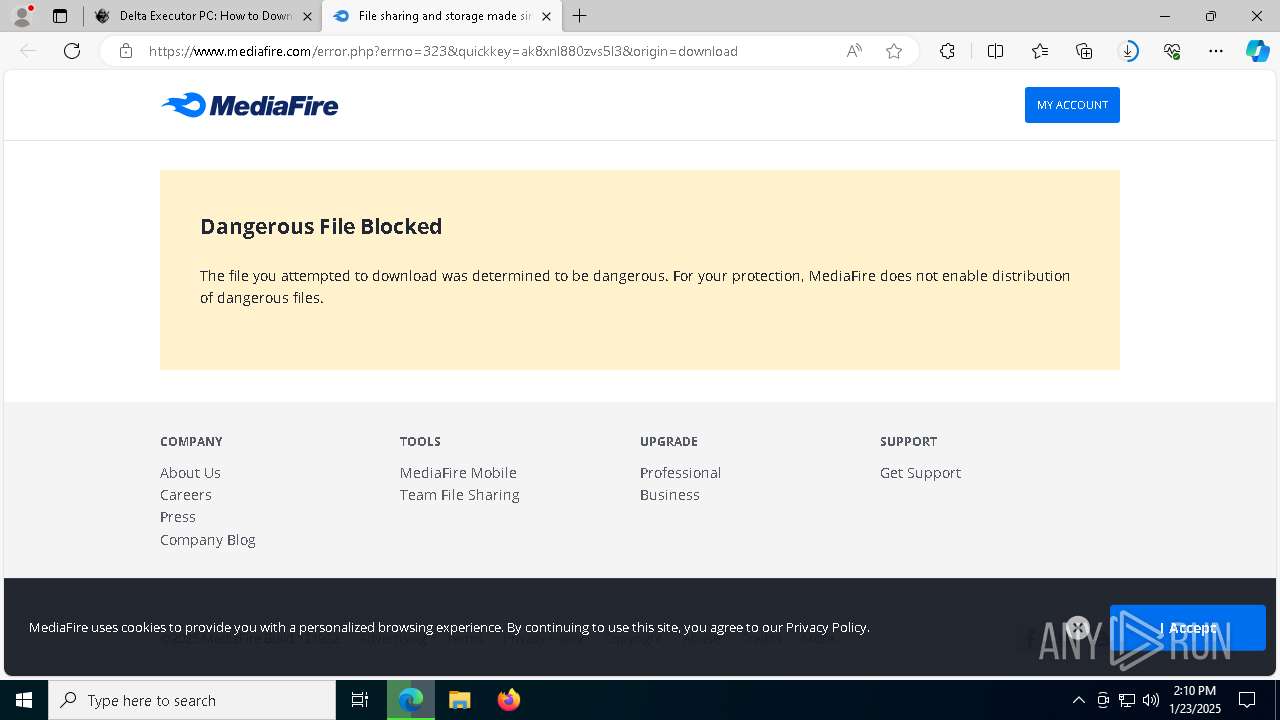Show the Downloads panel icon

1128,51
